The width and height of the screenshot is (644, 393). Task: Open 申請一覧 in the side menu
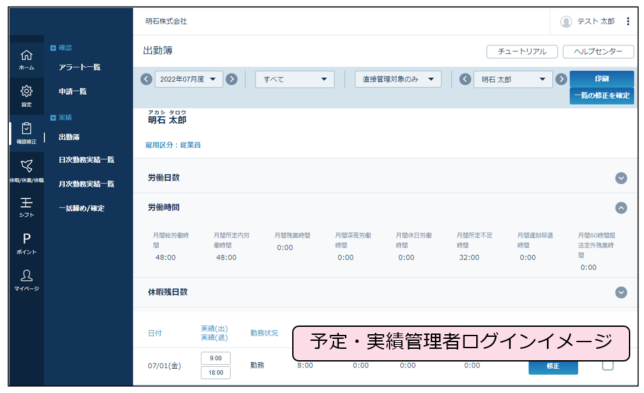[72, 91]
